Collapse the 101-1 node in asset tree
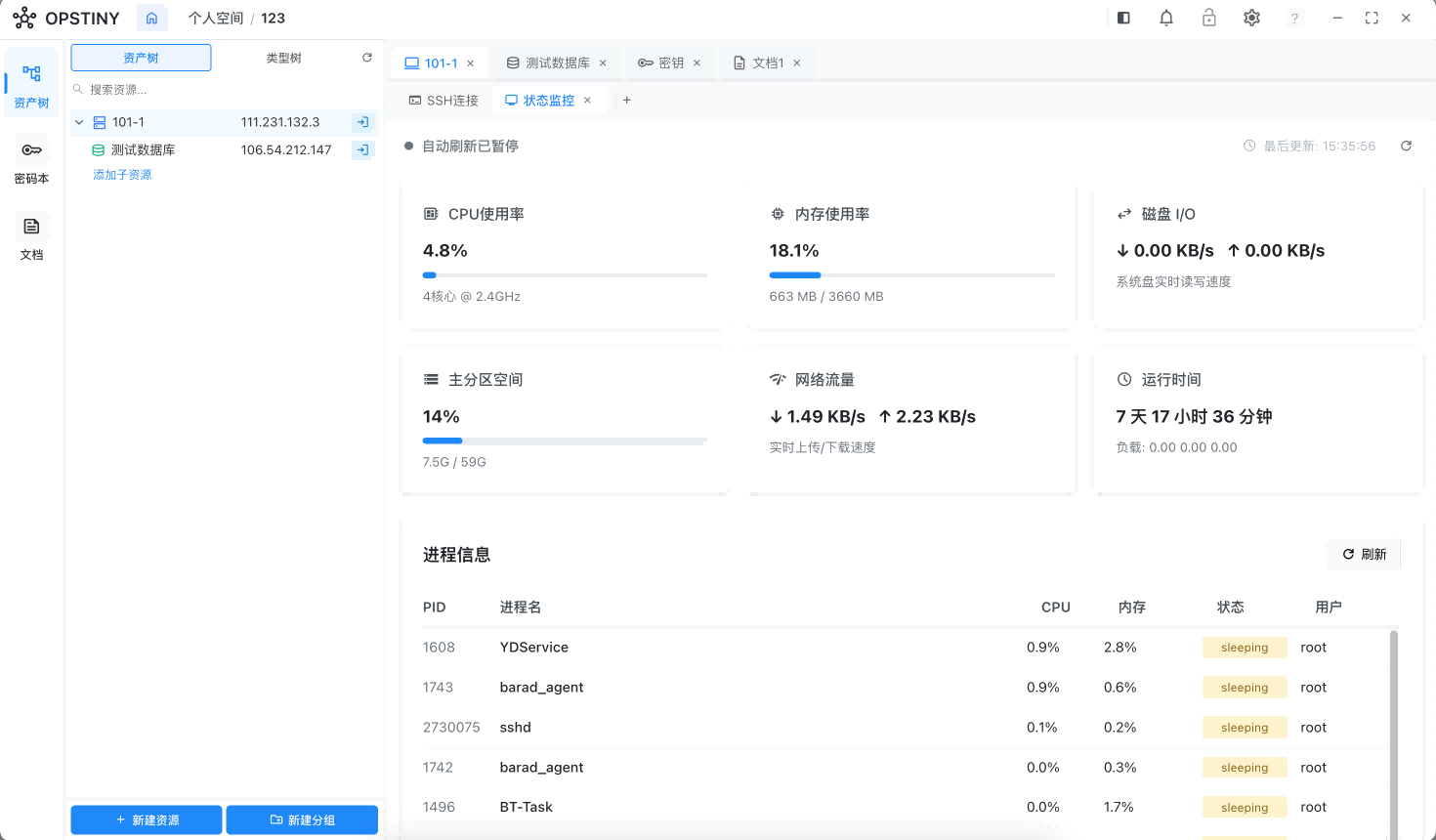The height and width of the screenshot is (840, 1436). coord(79,122)
